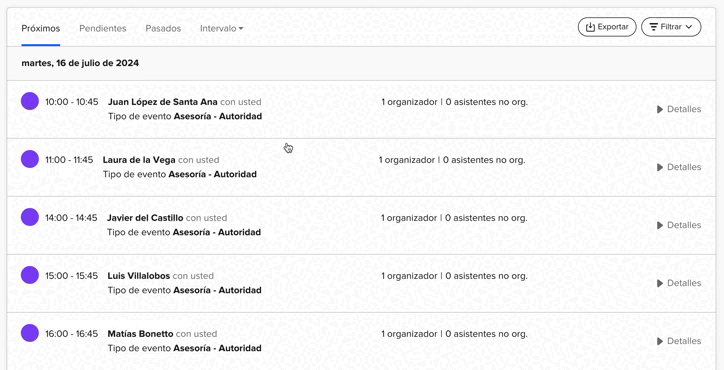Click the export icon in Exportar button
This screenshot has width=724, height=370.
point(590,27)
